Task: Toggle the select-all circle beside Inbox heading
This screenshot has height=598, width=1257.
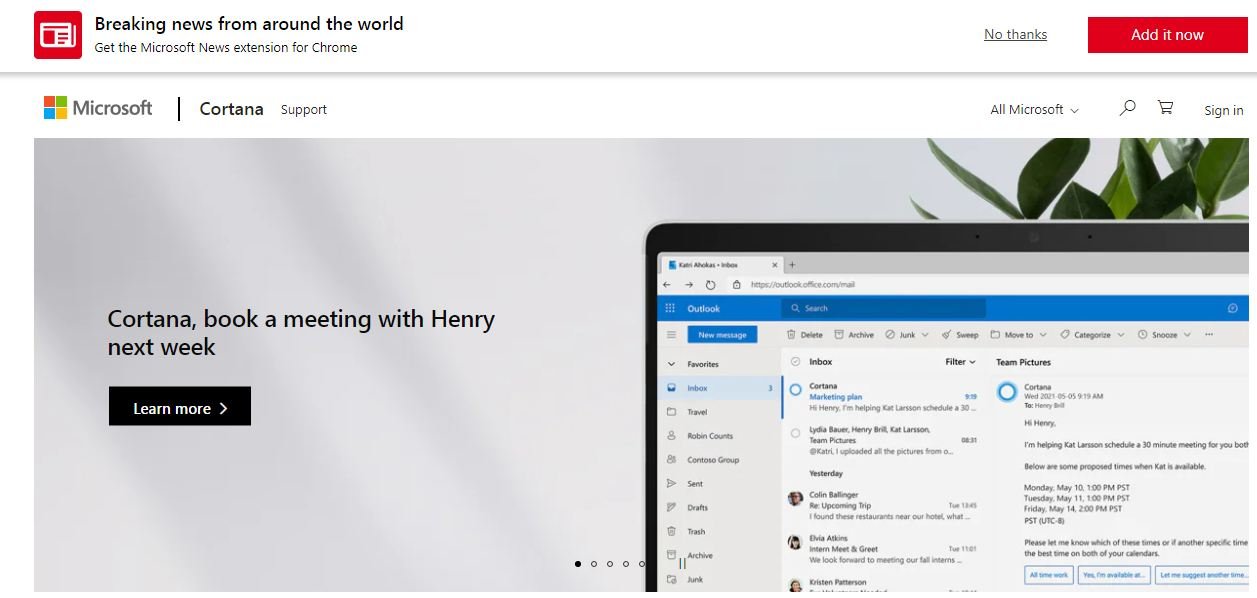Action: tap(796, 362)
